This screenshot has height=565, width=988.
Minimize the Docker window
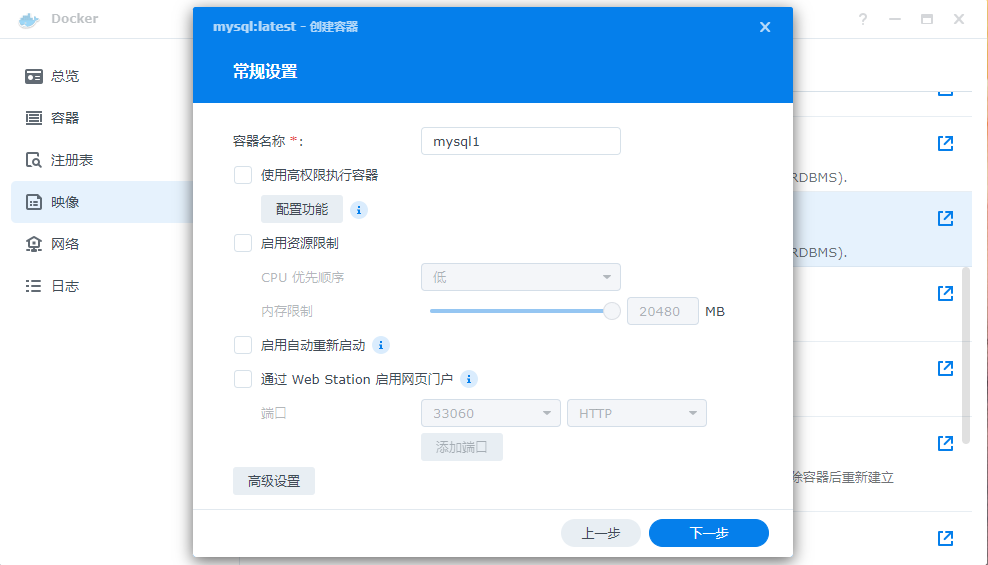(895, 20)
